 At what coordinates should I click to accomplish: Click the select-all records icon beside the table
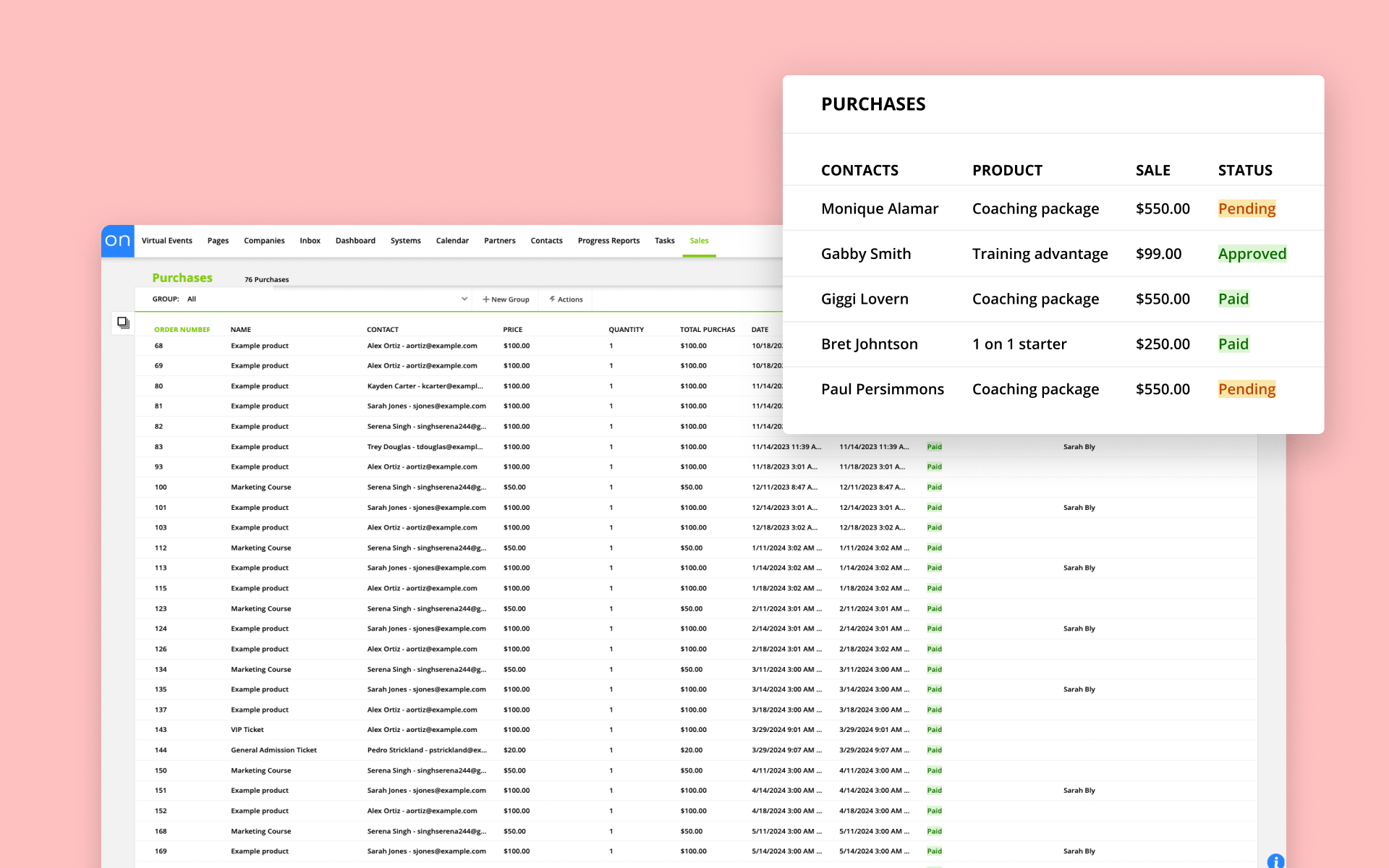[x=123, y=323]
